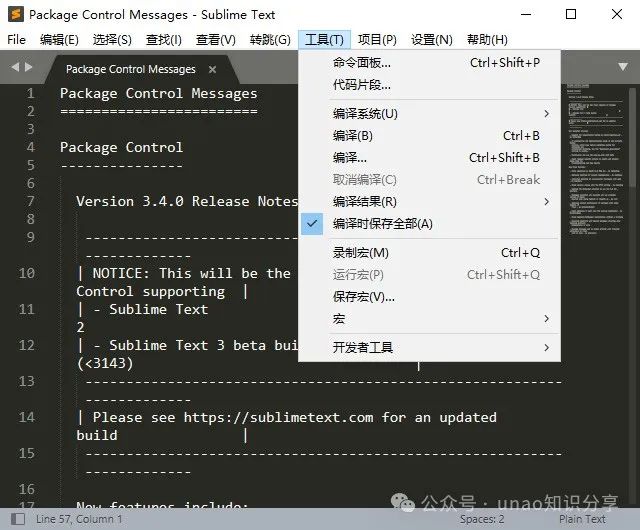Viewport: 640px width, 530px height.
Task: Open the 查找(I) menu
Action: [164, 40]
